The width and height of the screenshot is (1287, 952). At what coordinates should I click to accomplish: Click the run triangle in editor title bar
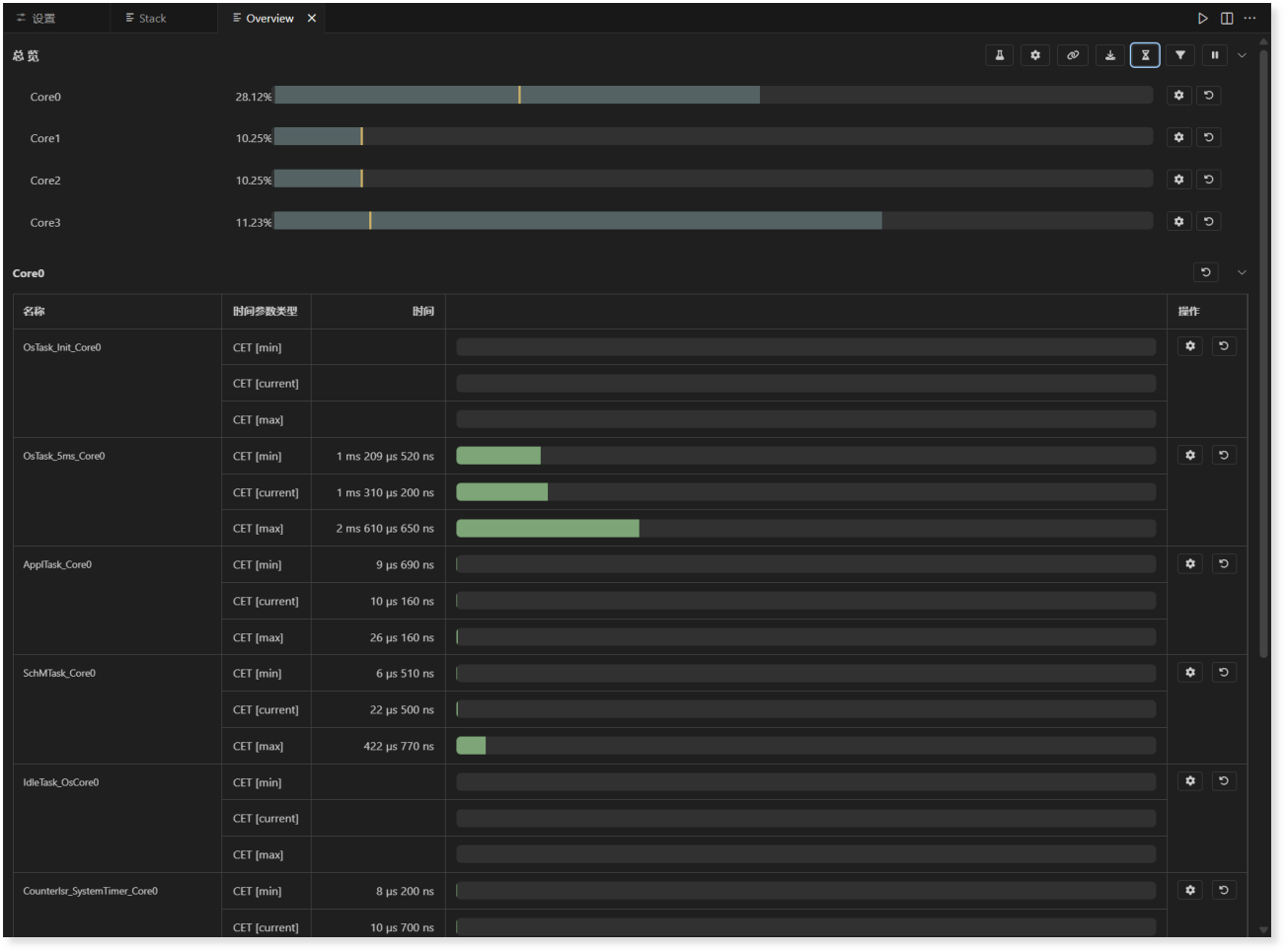point(1202,19)
